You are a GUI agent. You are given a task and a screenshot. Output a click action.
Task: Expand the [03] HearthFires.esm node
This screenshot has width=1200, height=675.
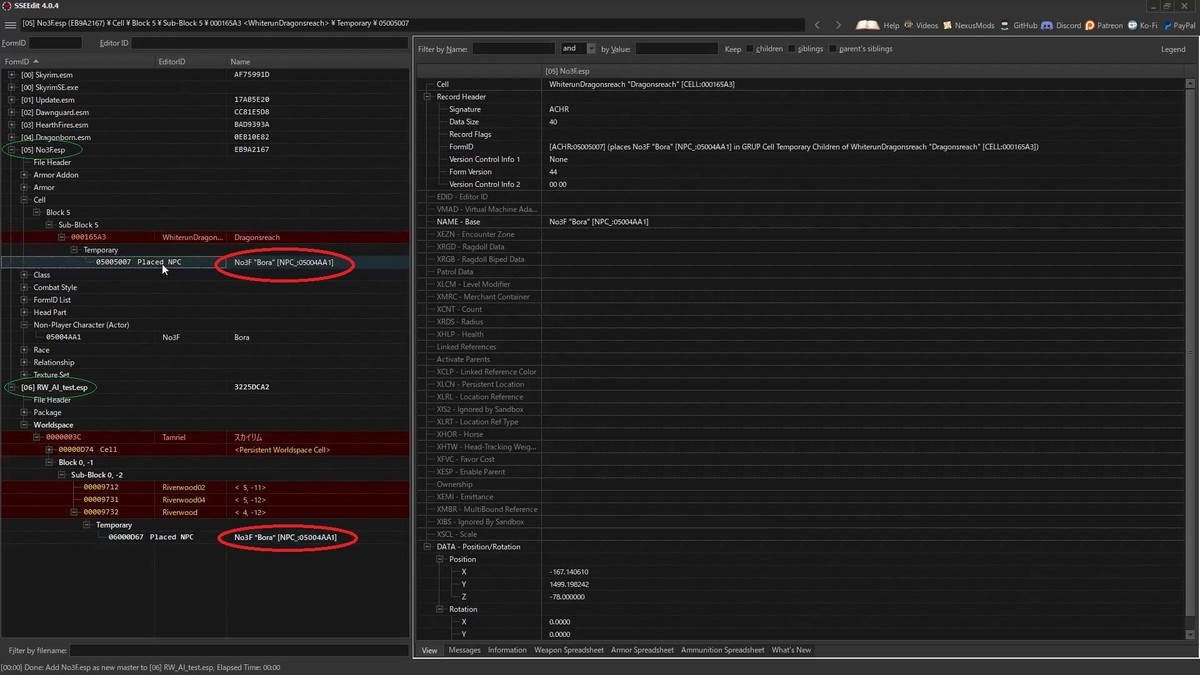(11, 125)
